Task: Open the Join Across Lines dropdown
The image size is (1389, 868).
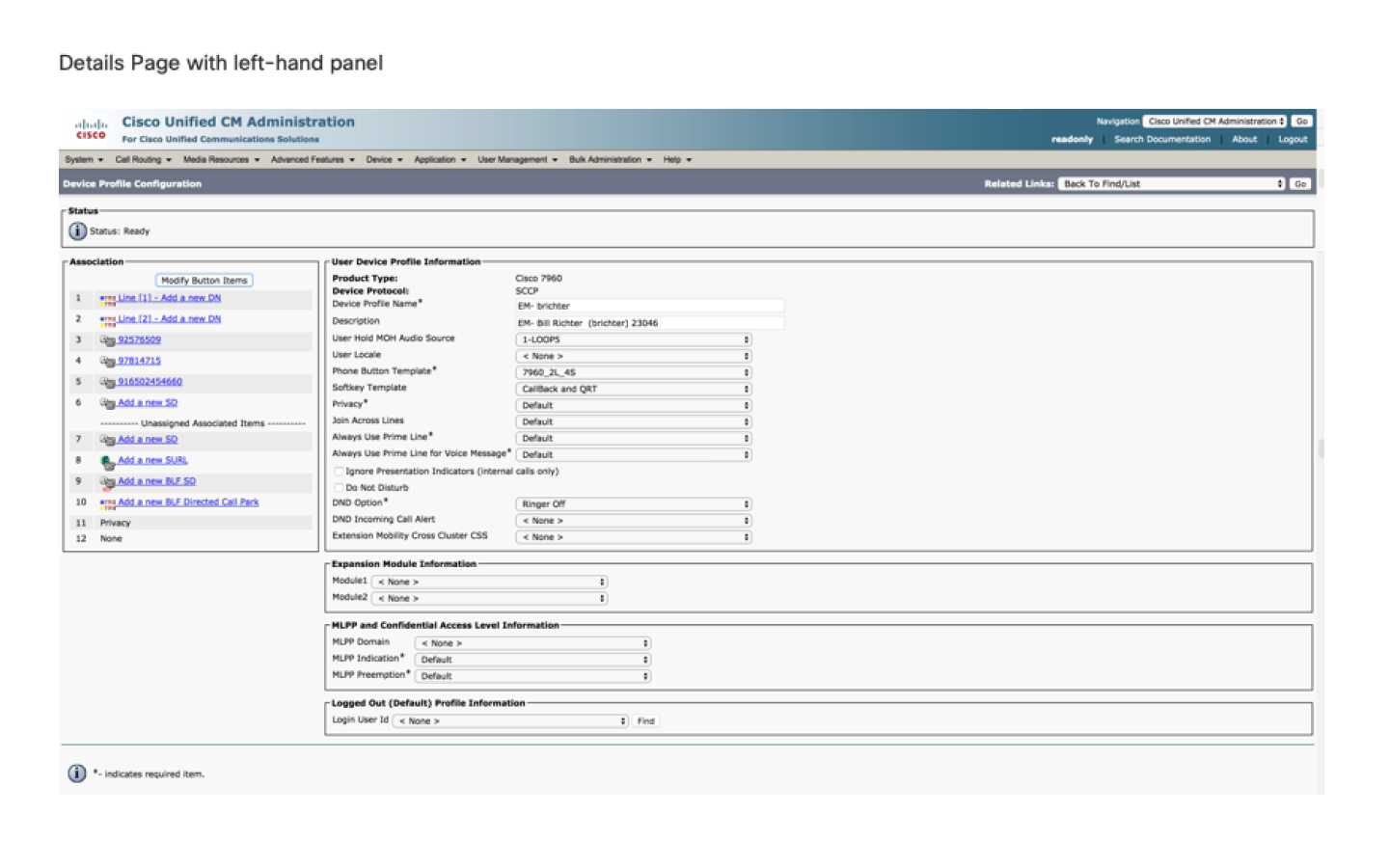Action: coord(633,421)
